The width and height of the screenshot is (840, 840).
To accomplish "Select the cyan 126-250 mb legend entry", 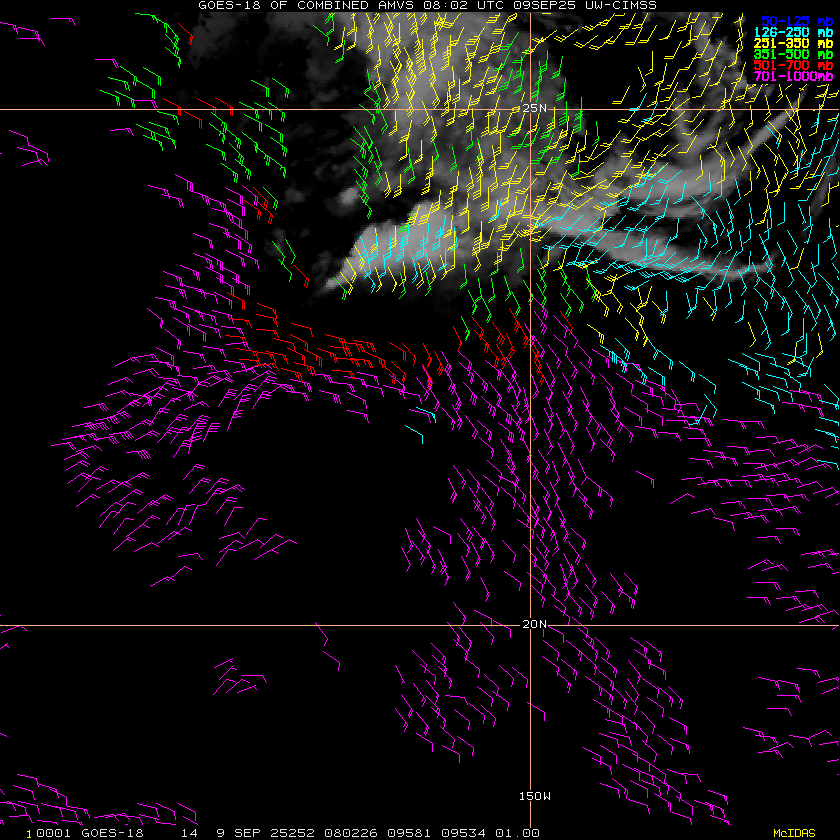I will point(794,32).
